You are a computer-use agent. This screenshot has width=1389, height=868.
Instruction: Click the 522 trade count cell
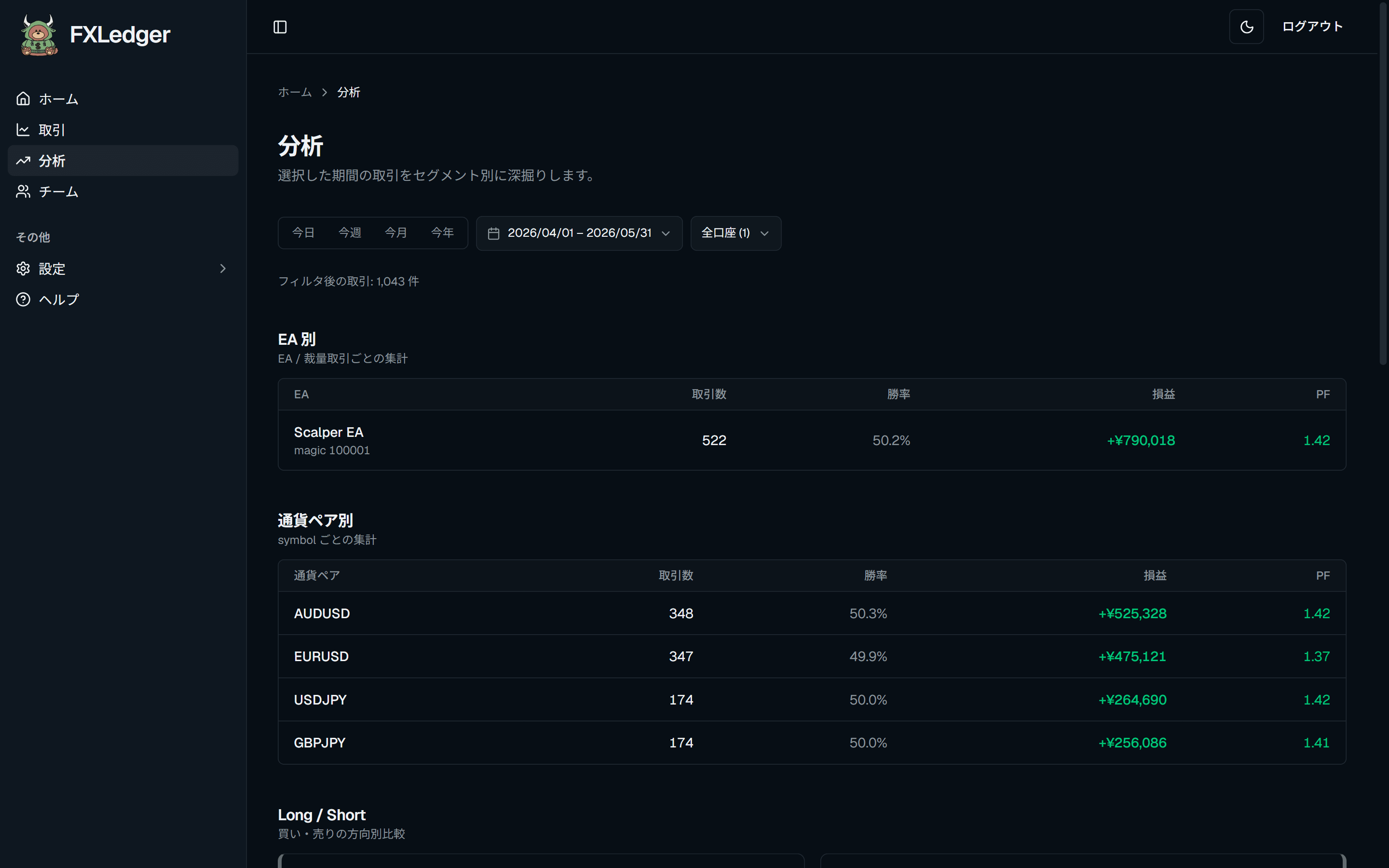pyautogui.click(x=714, y=440)
